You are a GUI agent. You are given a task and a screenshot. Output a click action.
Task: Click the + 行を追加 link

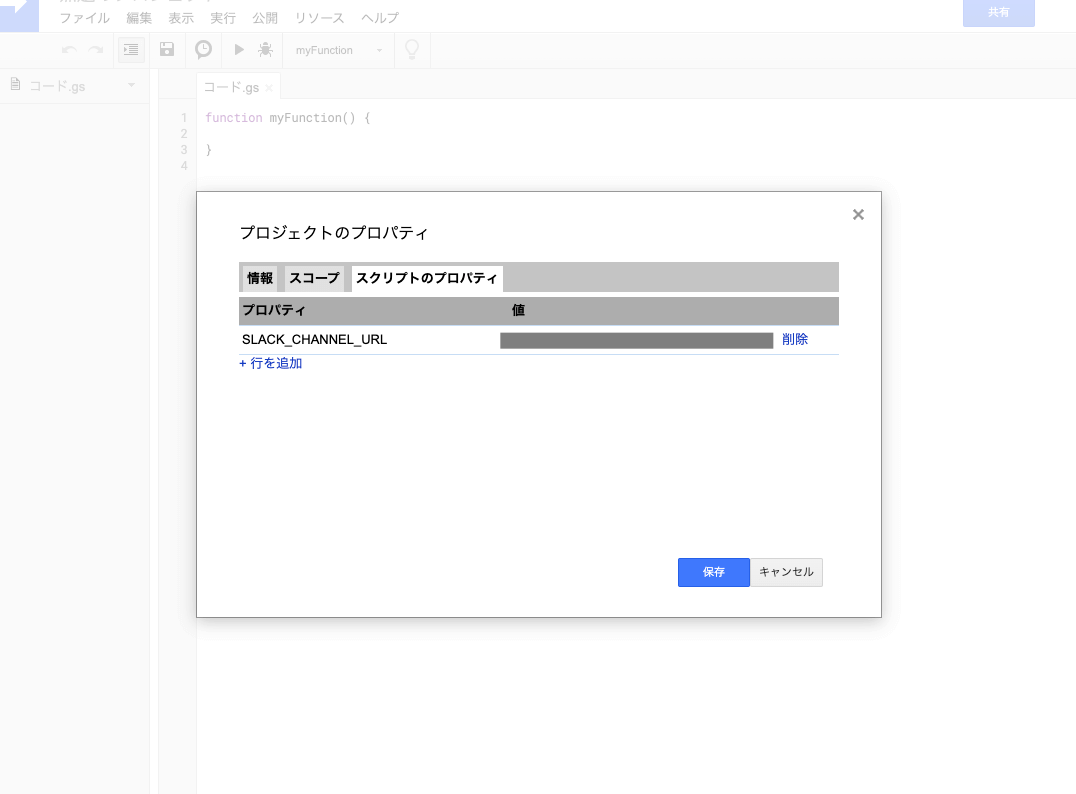coord(271,363)
